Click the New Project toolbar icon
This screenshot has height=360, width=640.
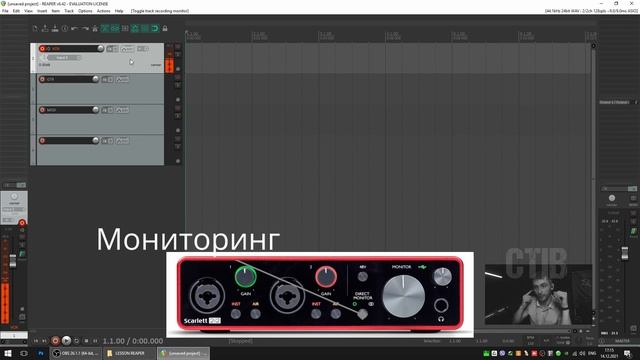click(35, 29)
